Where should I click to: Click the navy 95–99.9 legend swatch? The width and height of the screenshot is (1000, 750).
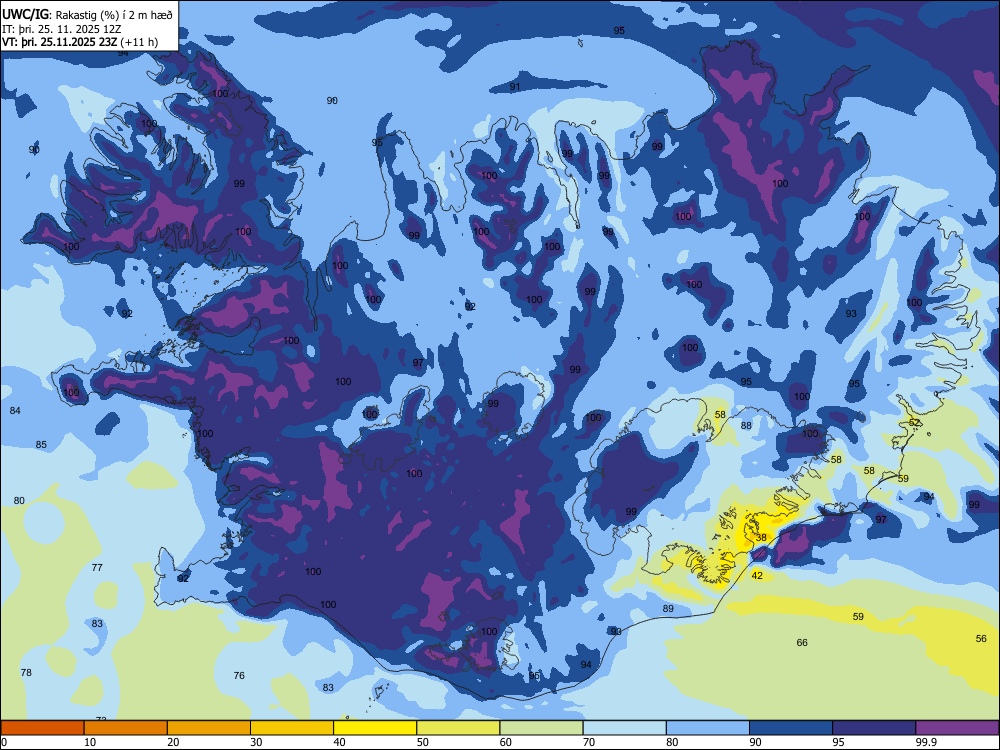[x=874, y=728]
